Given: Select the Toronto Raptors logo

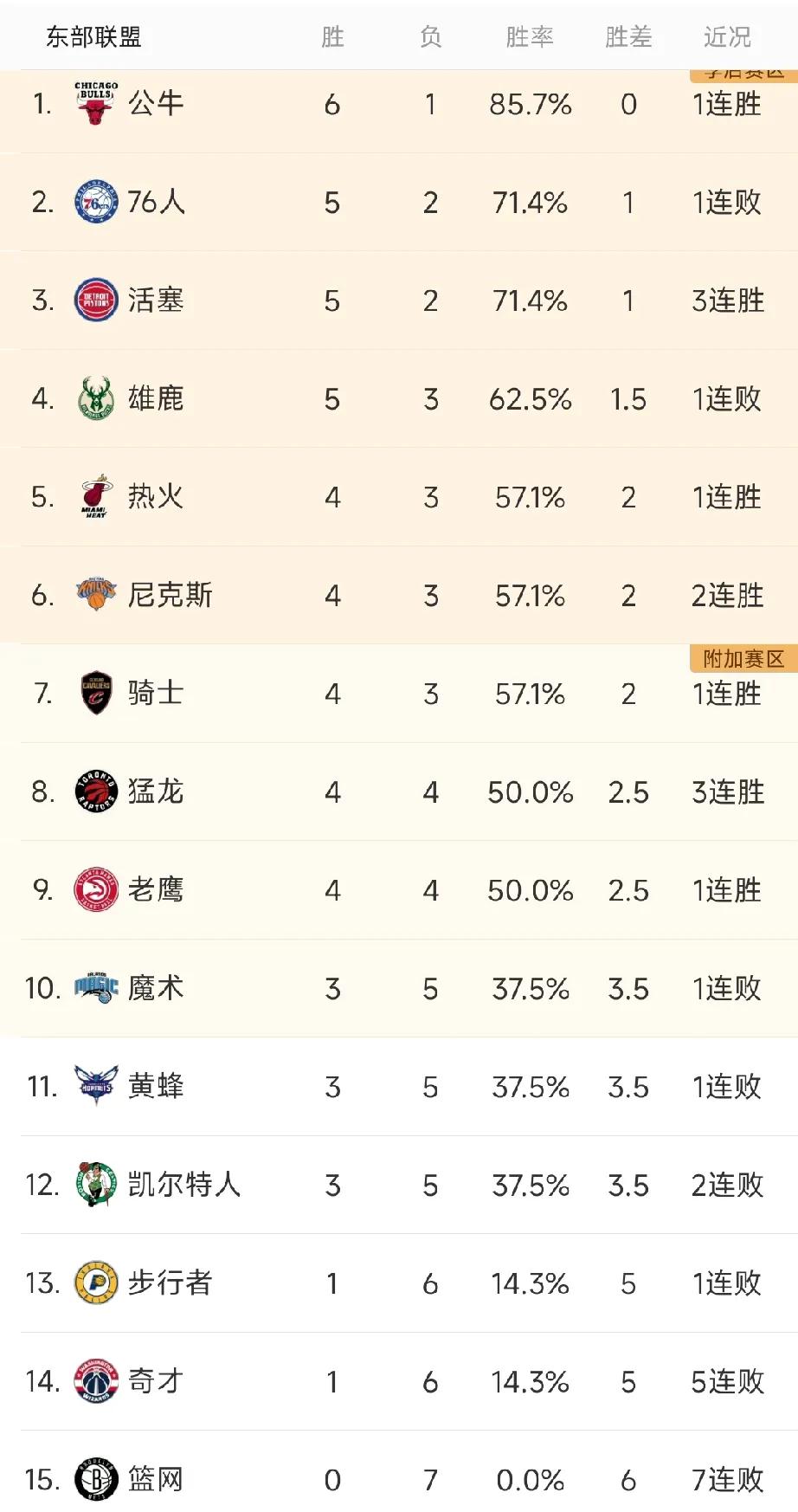Looking at the screenshot, I should (x=95, y=792).
